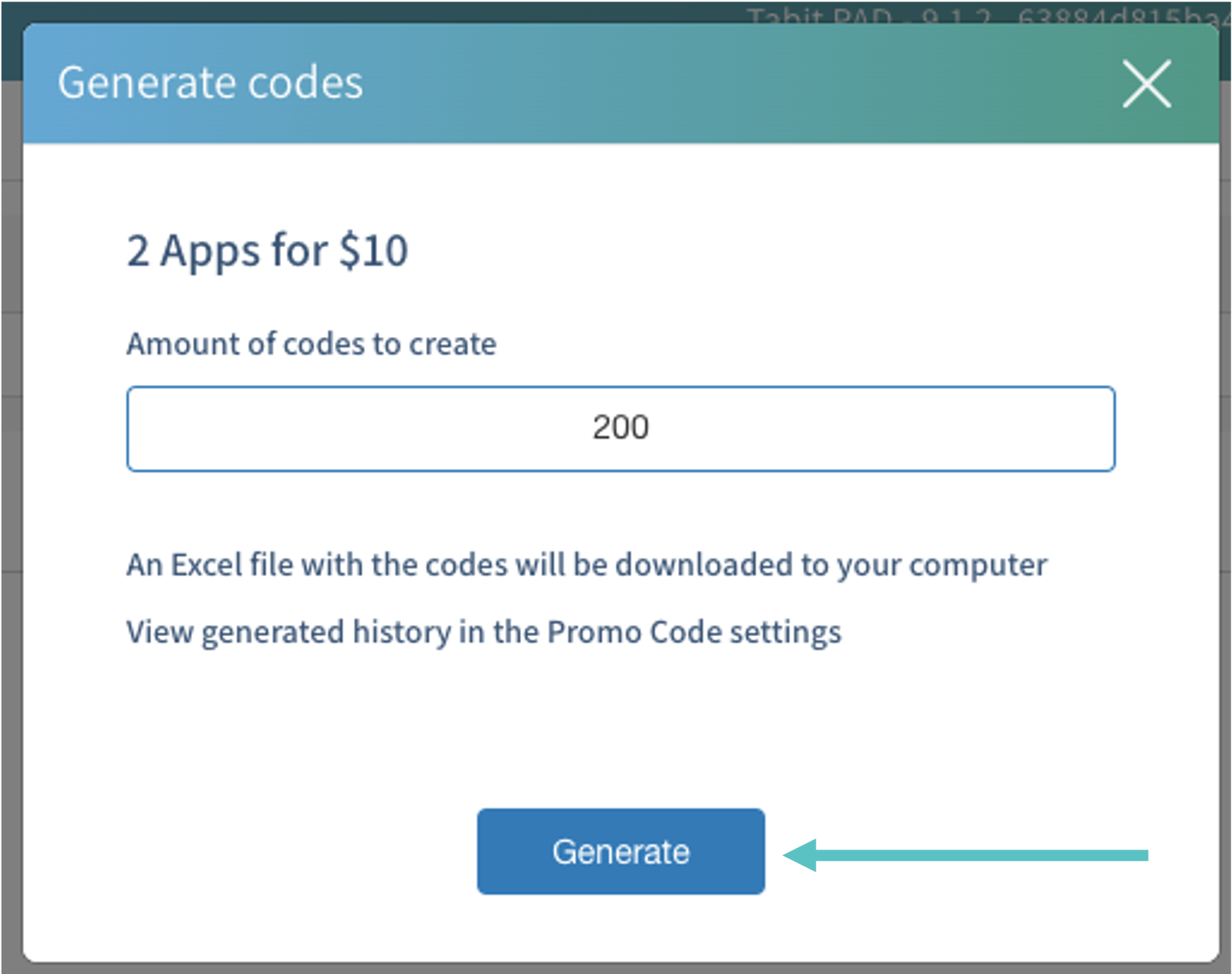Click the Tabit PAD version text behind dialog
This screenshot has width=1232, height=974.
979,16
